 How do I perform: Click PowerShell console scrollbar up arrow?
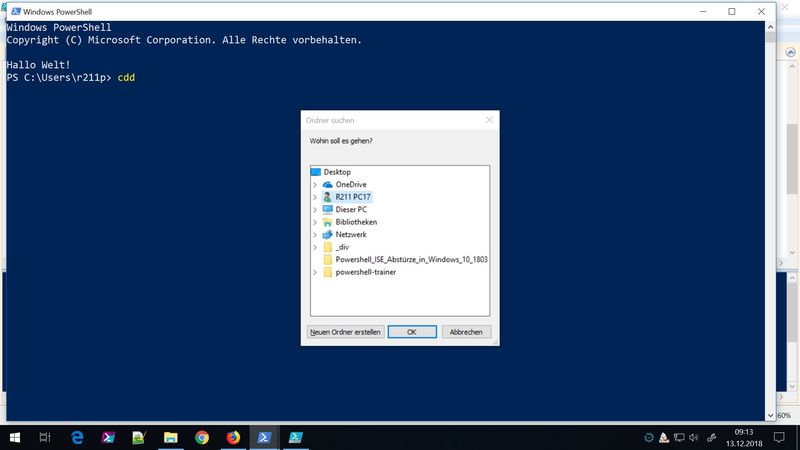(770, 27)
